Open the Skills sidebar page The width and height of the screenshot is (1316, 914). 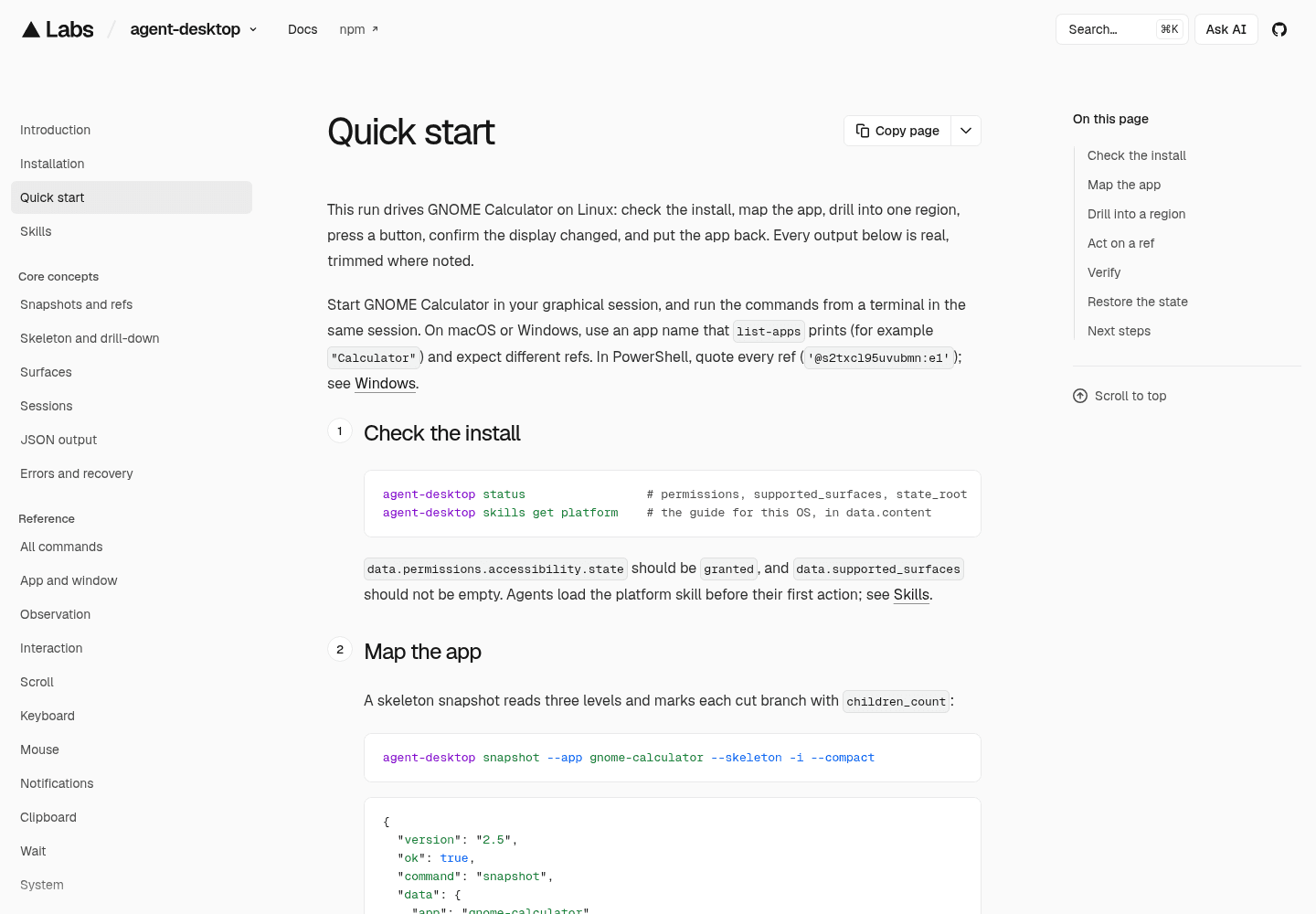132,231
